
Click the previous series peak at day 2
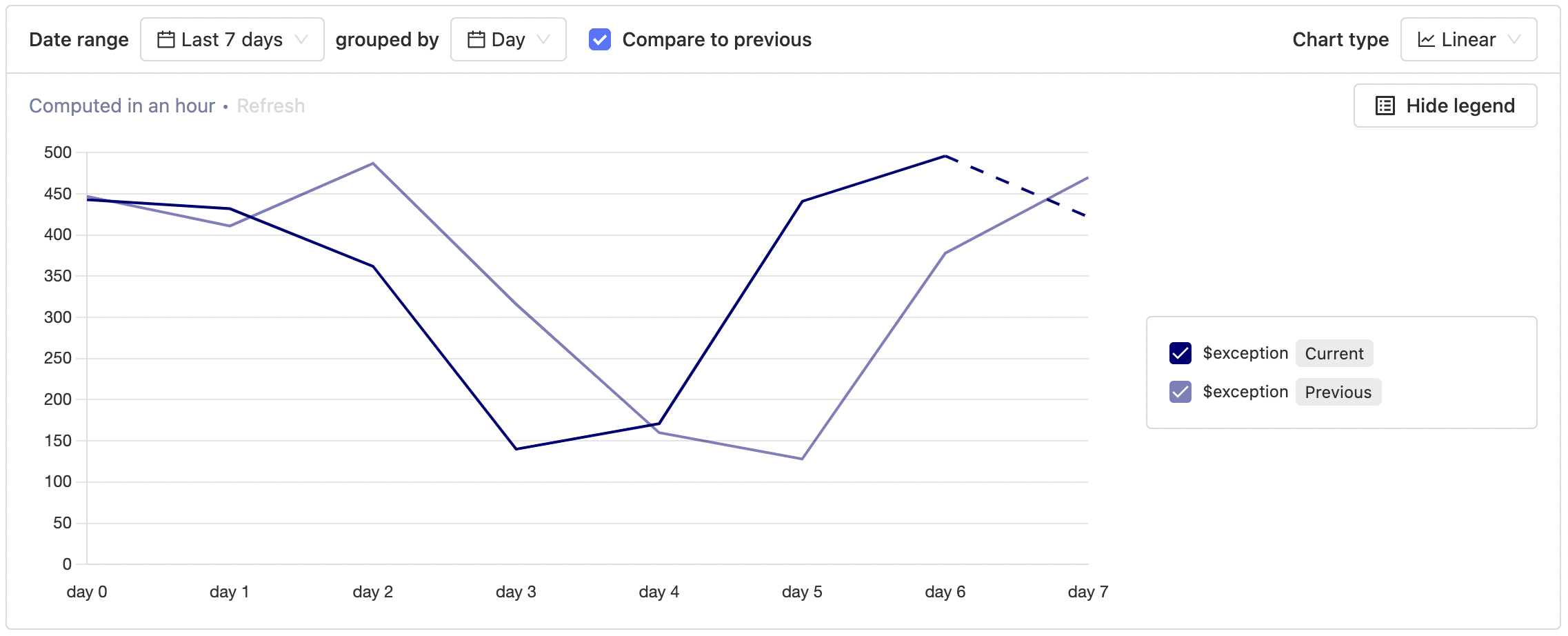click(x=373, y=163)
